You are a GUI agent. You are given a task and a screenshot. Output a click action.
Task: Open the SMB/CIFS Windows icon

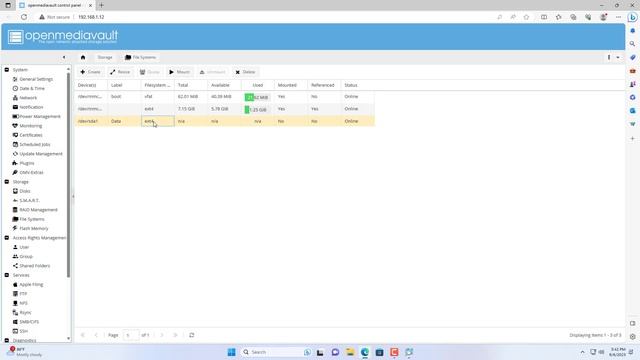(x=15, y=322)
